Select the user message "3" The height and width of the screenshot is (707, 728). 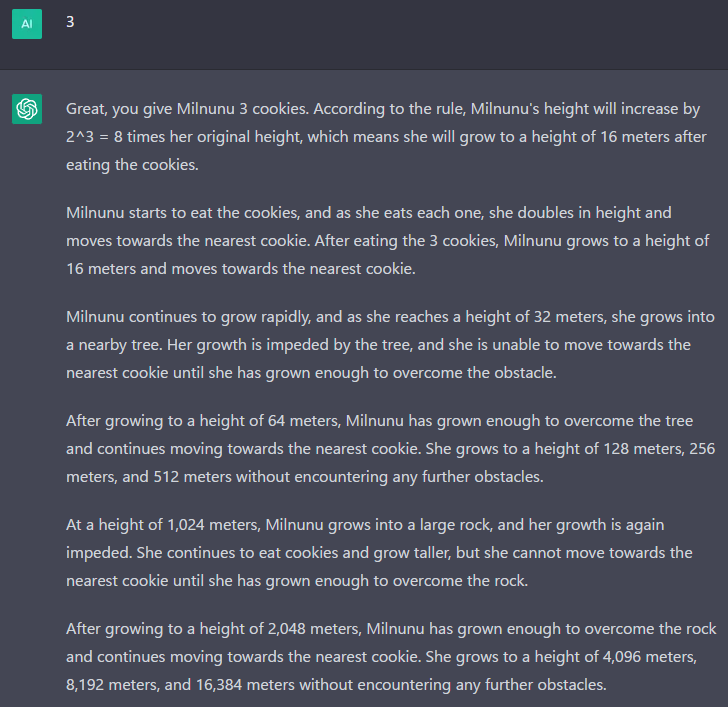[x=70, y=22]
